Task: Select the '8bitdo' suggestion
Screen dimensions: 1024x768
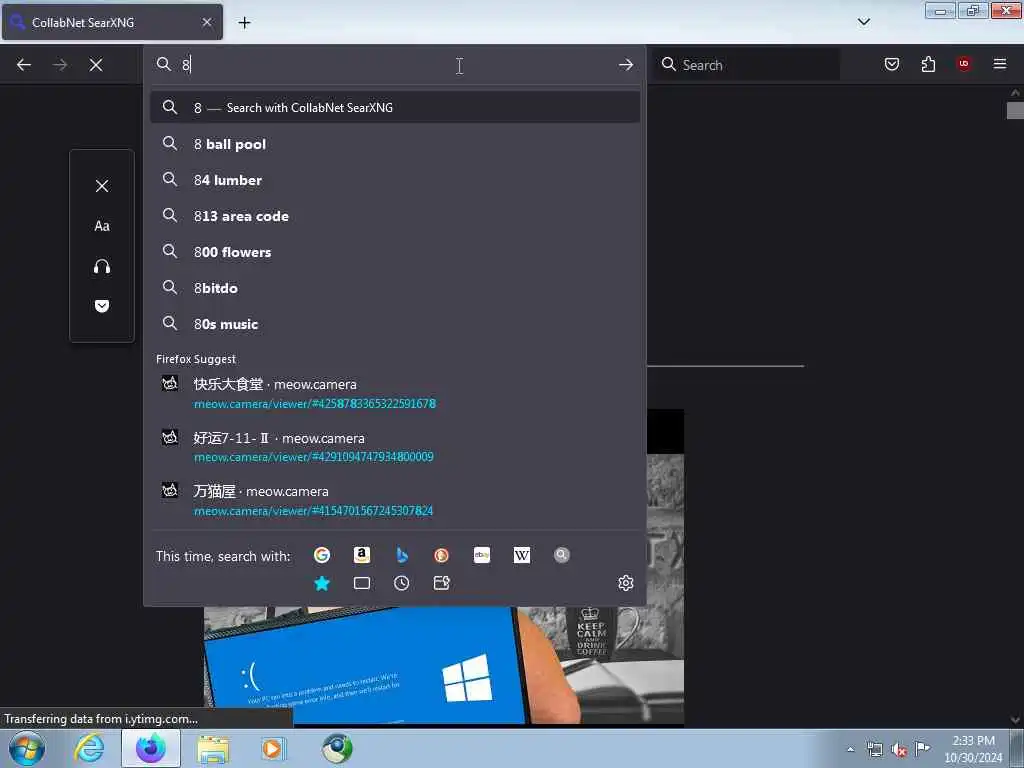Action: click(394, 287)
